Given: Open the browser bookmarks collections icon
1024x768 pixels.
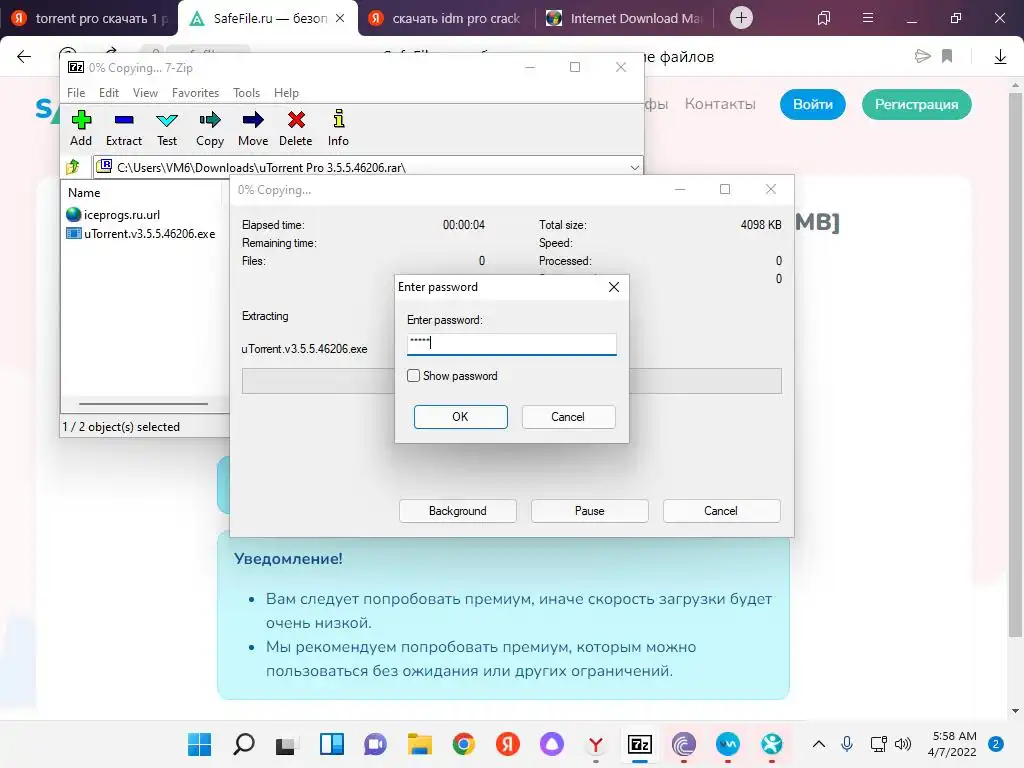Looking at the screenshot, I should [x=824, y=18].
